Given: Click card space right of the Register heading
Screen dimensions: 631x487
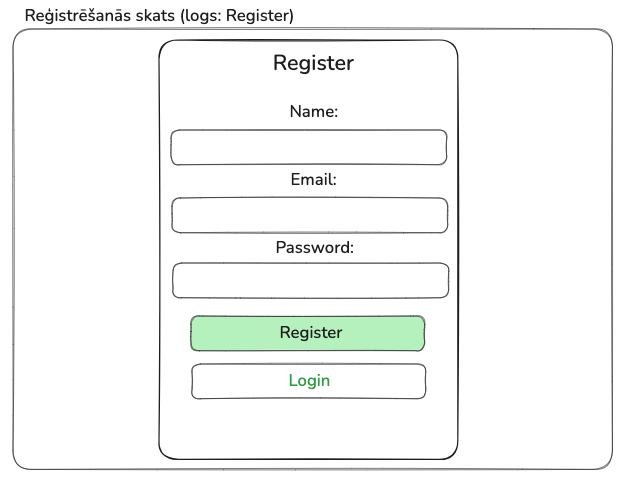Looking at the screenshot, I should (410, 63).
